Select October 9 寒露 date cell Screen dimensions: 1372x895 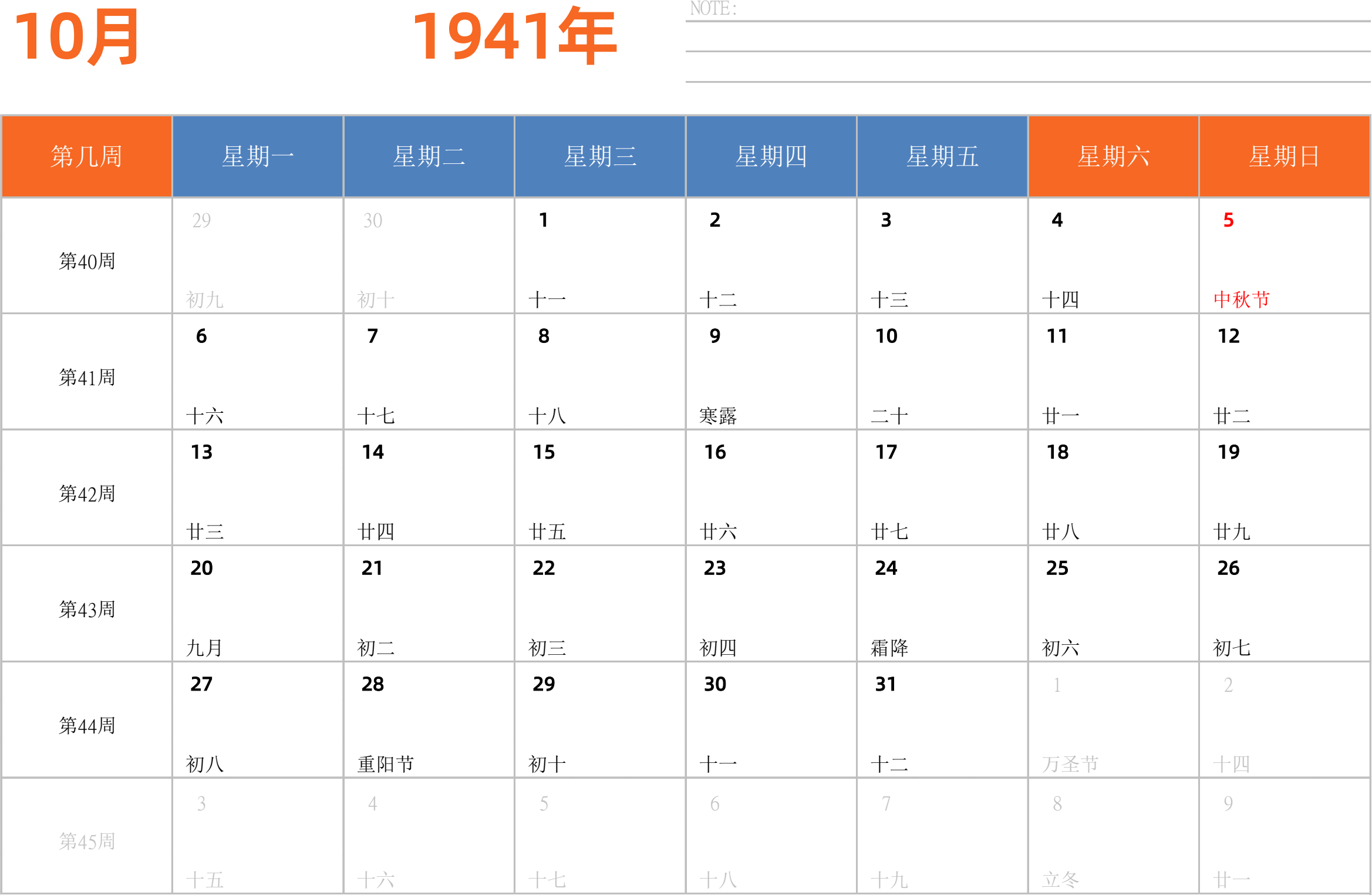coord(771,372)
